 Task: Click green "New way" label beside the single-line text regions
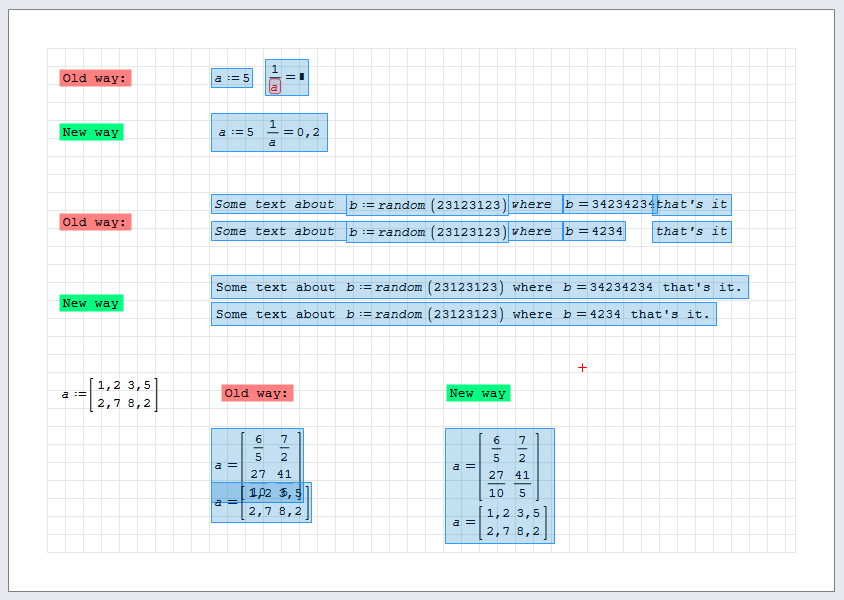(x=91, y=303)
